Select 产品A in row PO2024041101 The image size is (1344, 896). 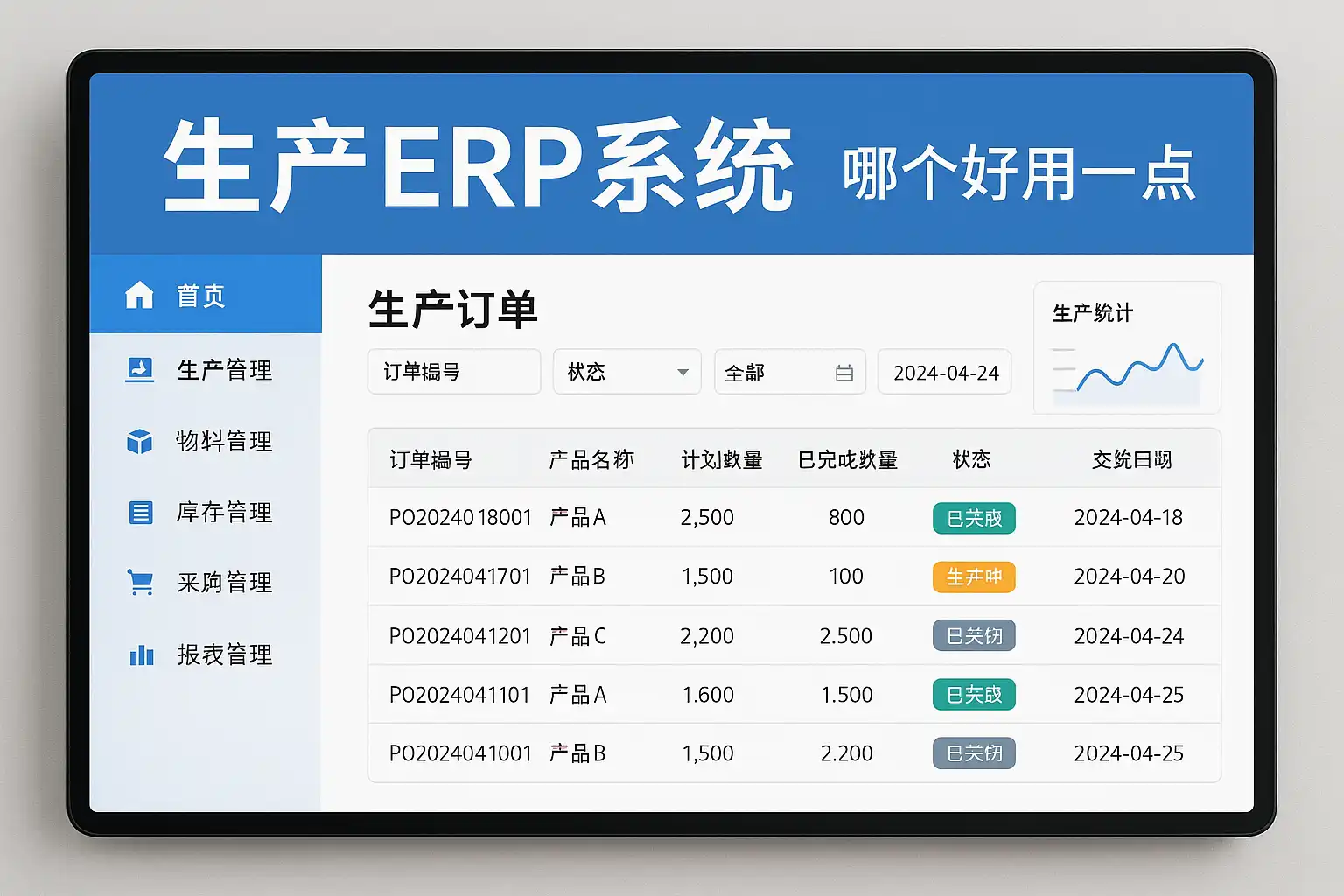tap(577, 694)
